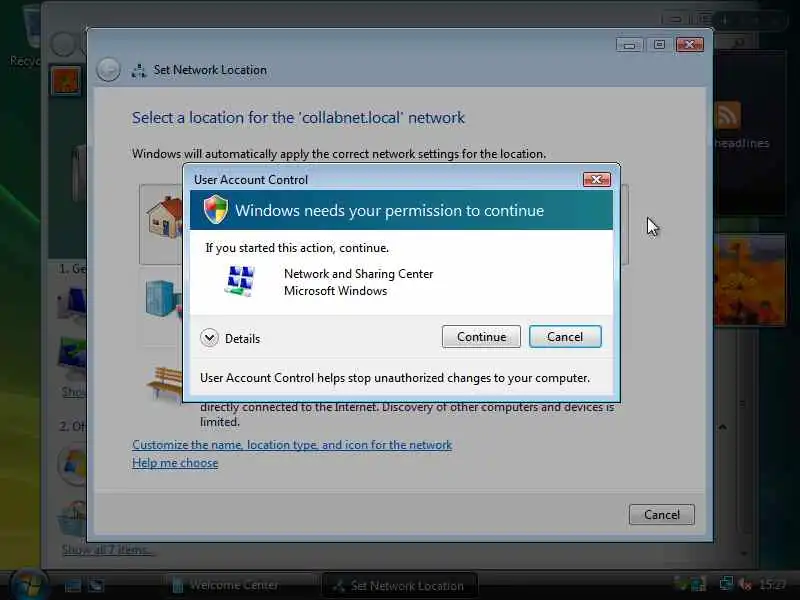The height and width of the screenshot is (600, 800).
Task: Click the network status tray icon
Action: point(726,583)
